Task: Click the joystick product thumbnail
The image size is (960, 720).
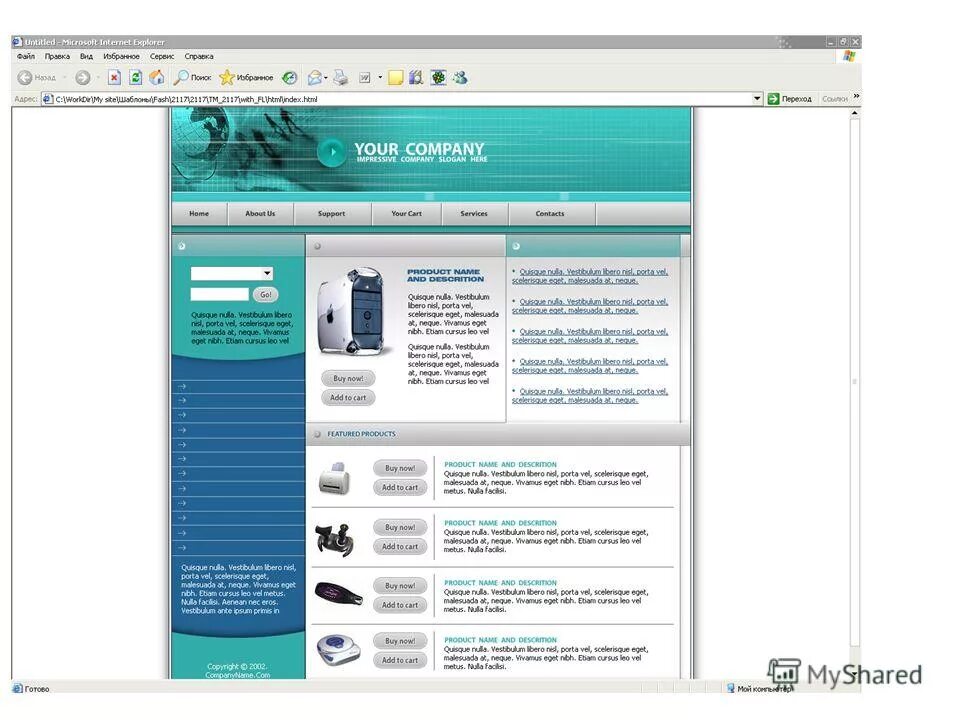Action: [x=334, y=539]
